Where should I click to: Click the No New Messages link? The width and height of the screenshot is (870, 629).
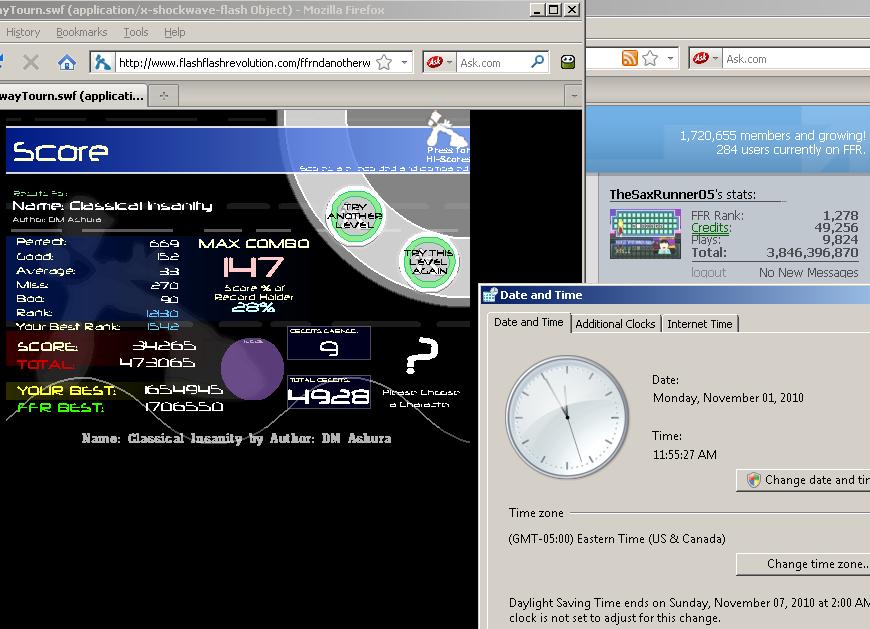tap(808, 272)
